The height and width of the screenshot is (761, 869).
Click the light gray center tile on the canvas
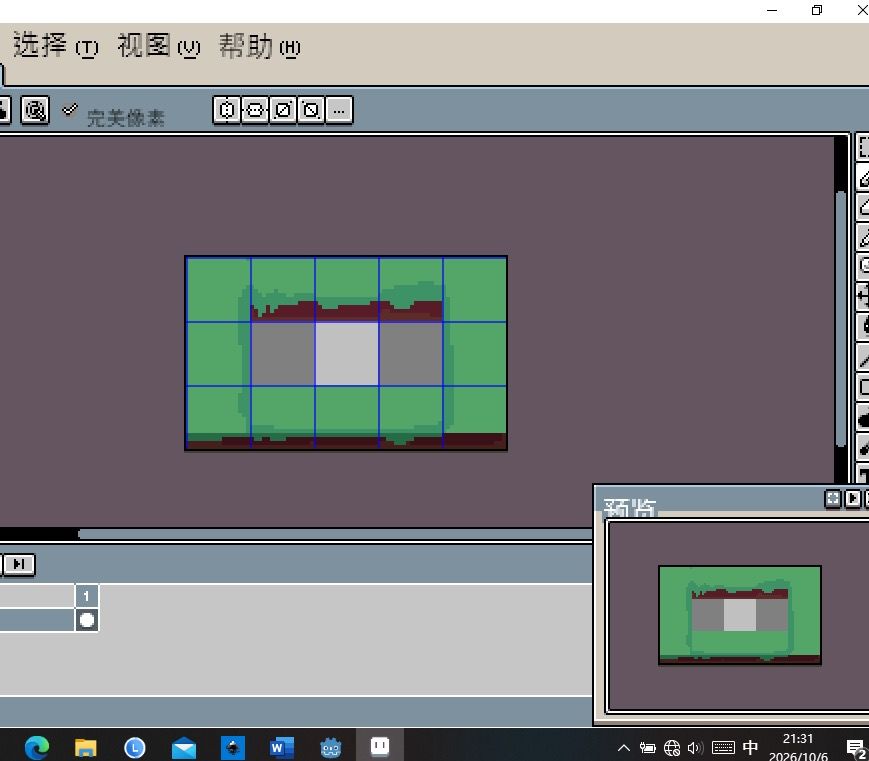347,354
